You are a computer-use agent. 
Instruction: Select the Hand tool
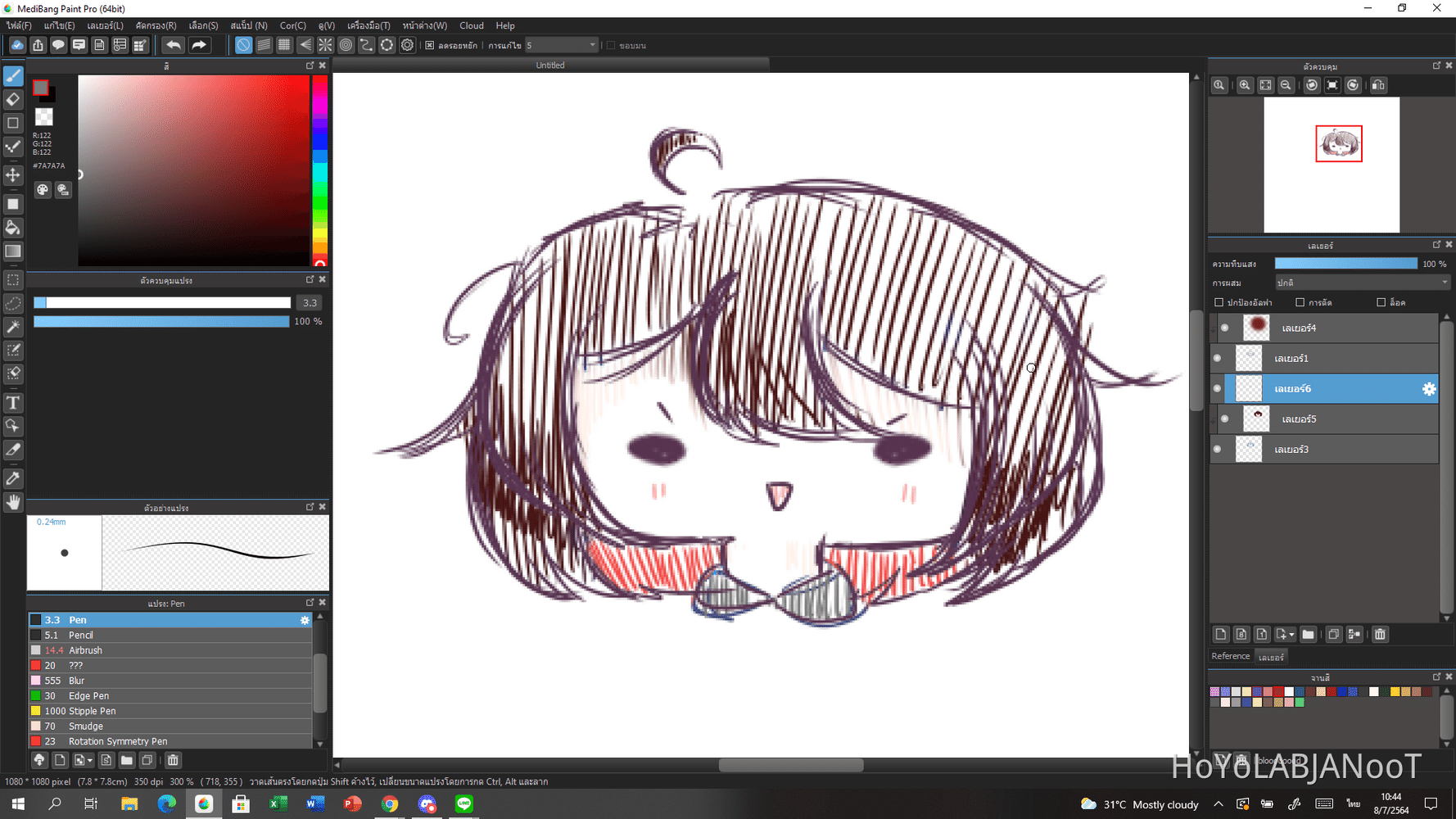(x=13, y=502)
